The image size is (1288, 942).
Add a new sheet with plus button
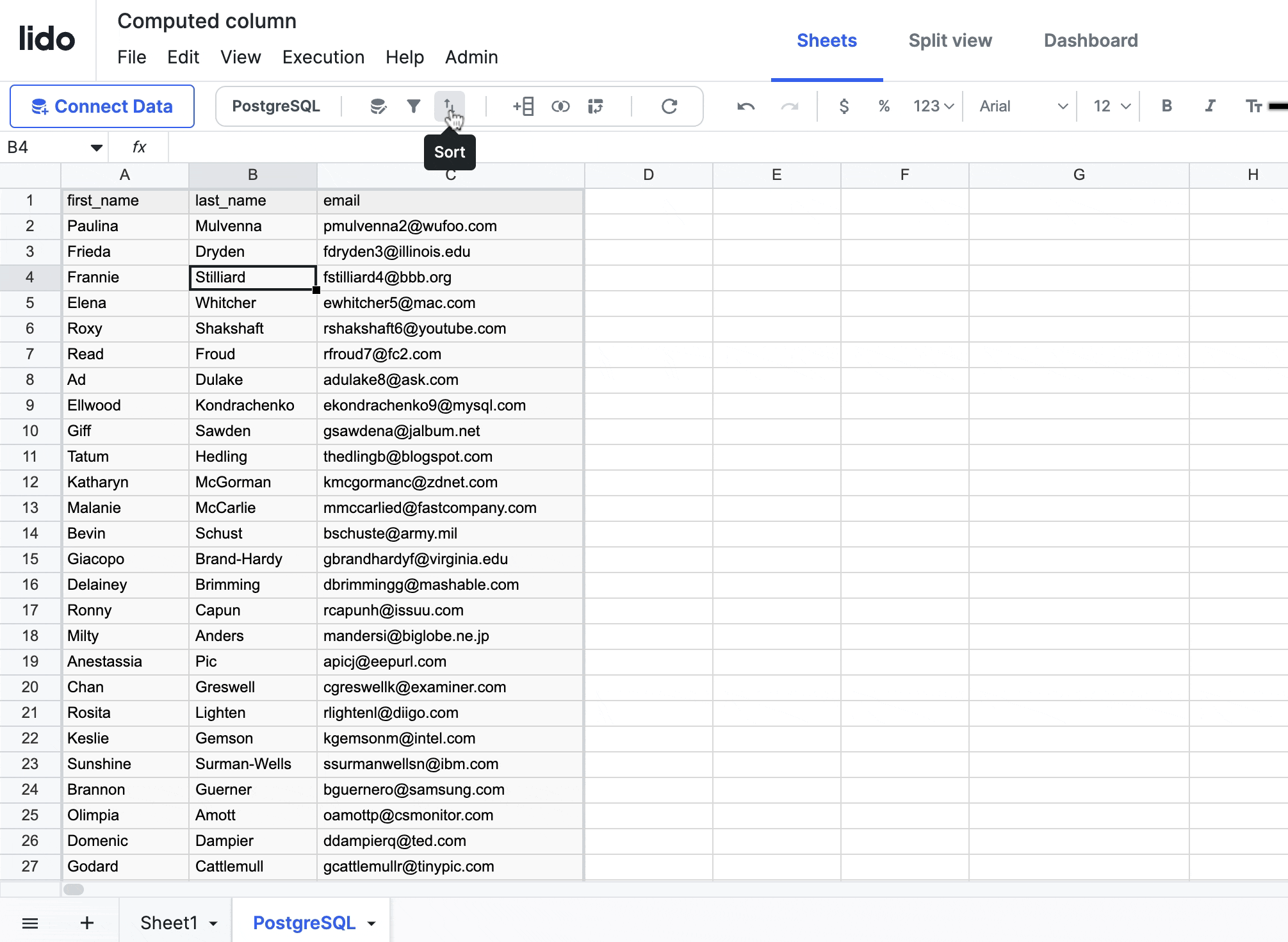(87, 923)
